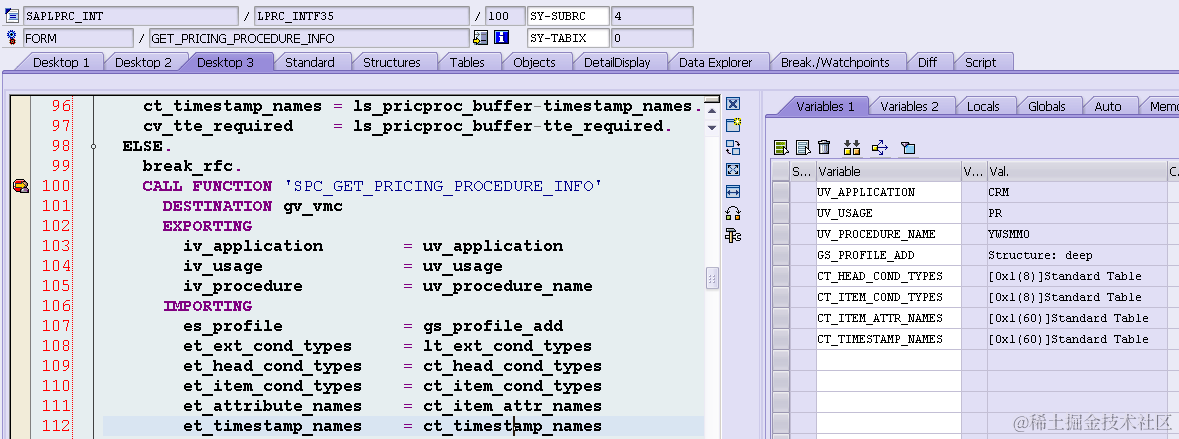Open the Tables tab
The height and width of the screenshot is (439, 1179).
point(467,62)
